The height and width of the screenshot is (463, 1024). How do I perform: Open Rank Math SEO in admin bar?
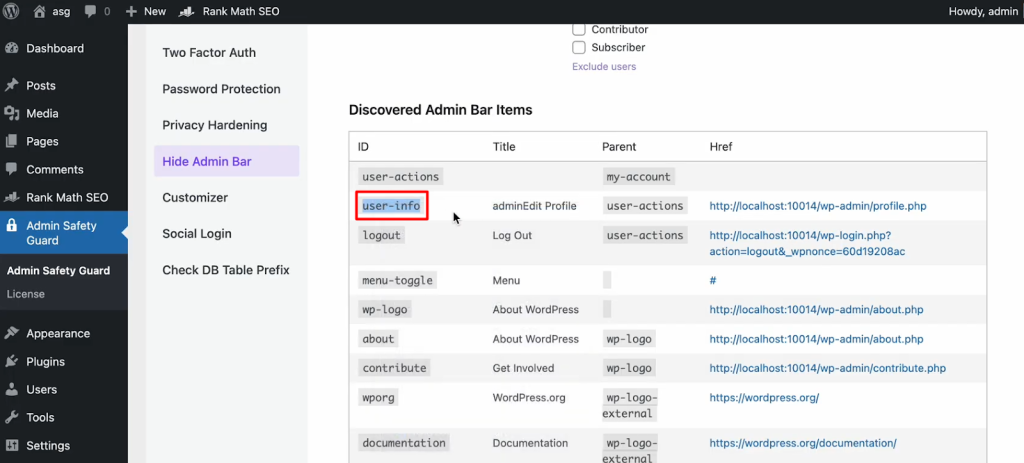229,11
